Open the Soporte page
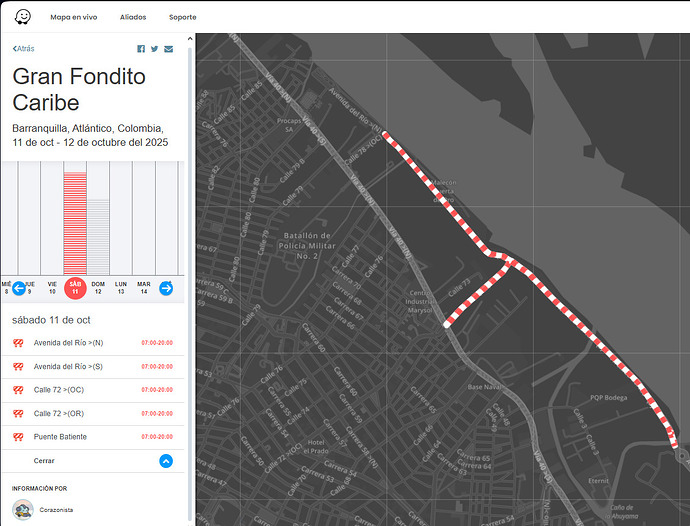The height and width of the screenshot is (526, 690). pos(182,17)
